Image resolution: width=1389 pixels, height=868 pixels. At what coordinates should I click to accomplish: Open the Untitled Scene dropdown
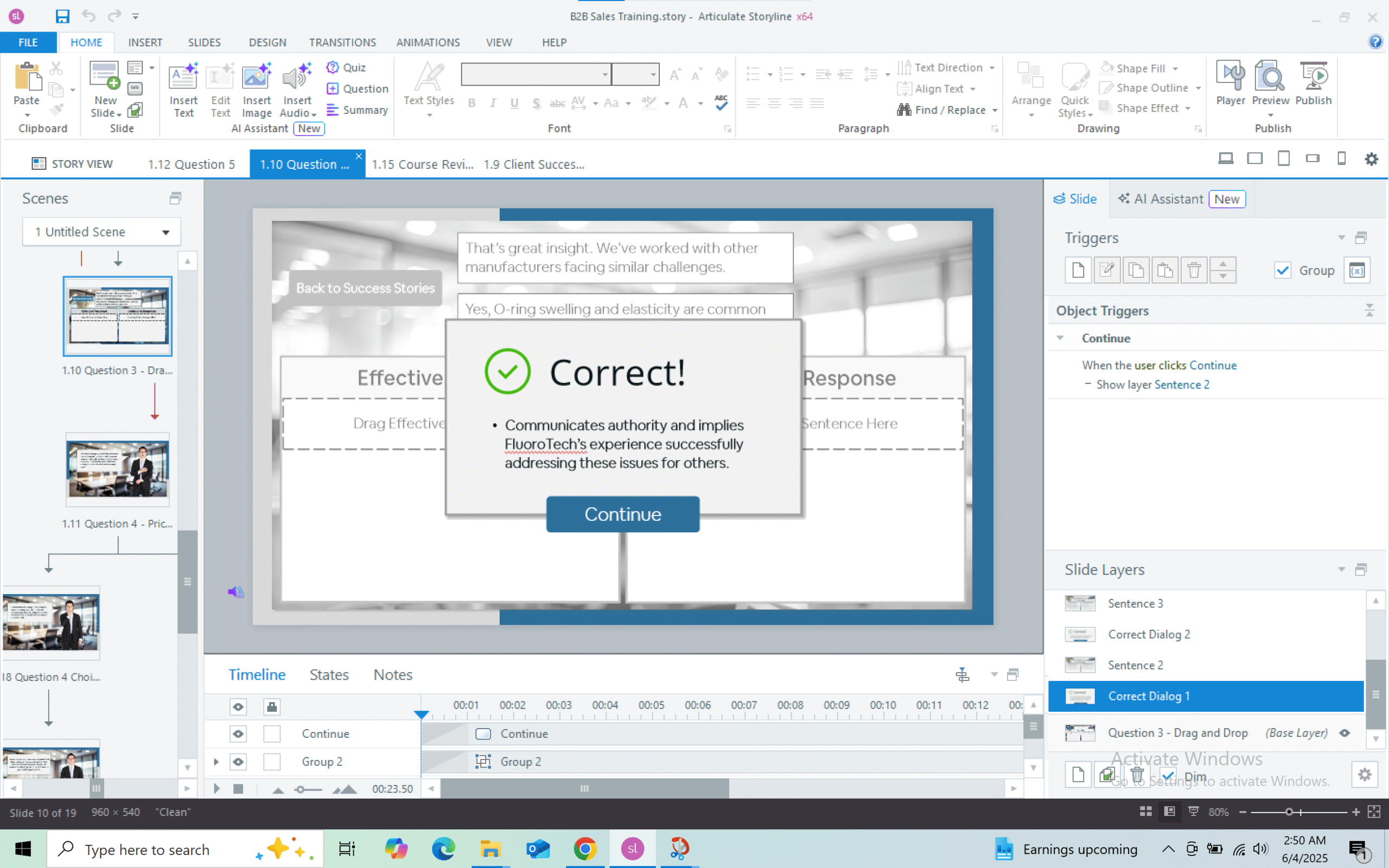pos(165,232)
